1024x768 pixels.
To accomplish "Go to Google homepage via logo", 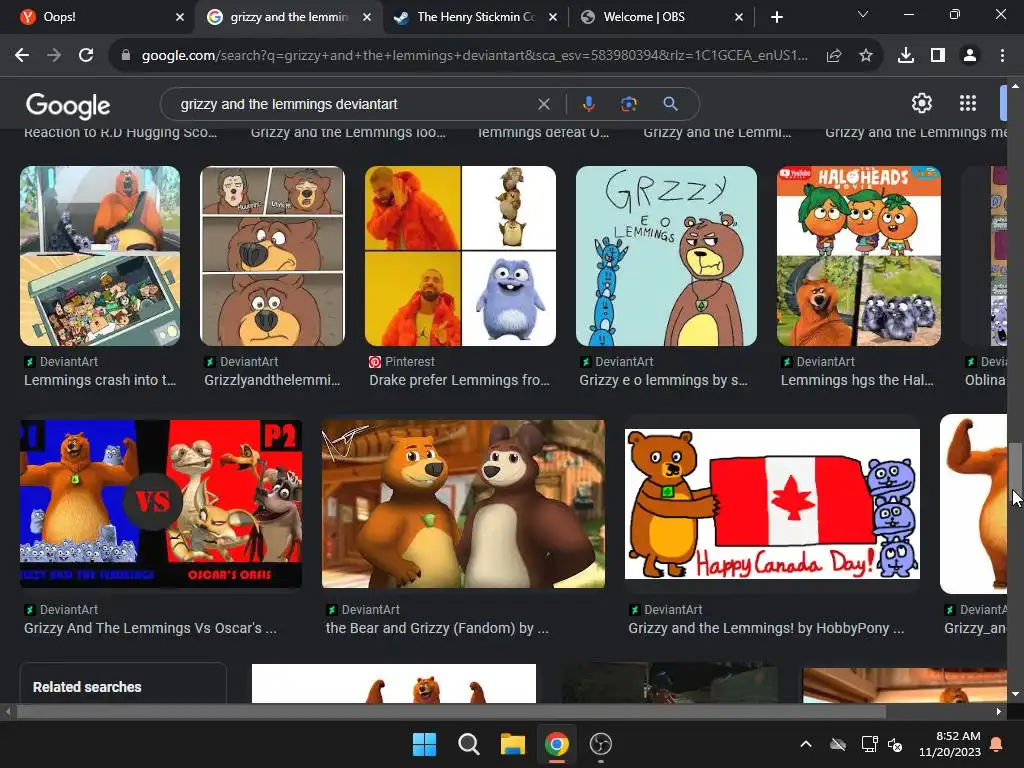I will pos(68,106).
